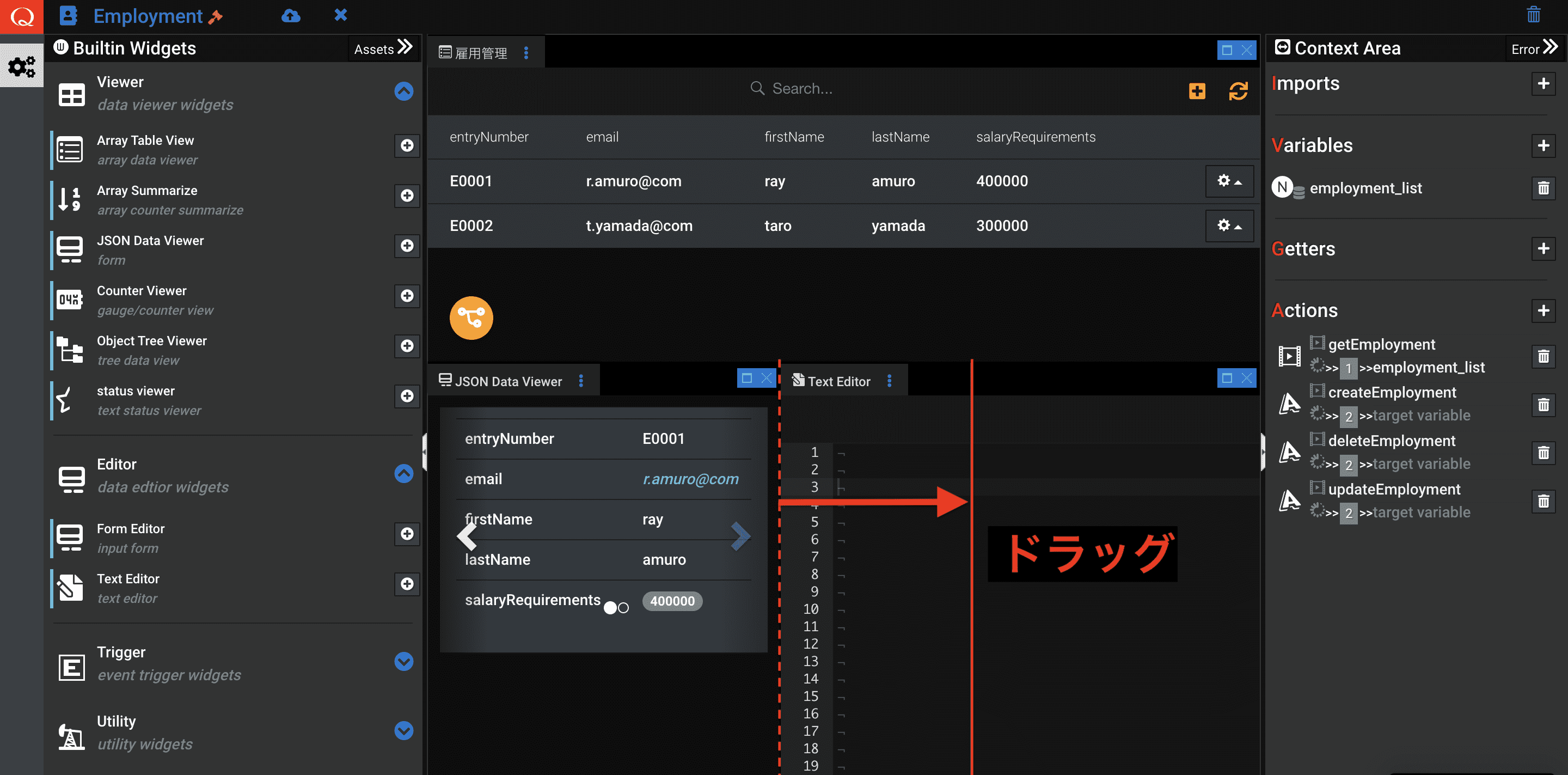Click the E0002 entry cell
This screenshot has height=775, width=1568.
coord(471,226)
